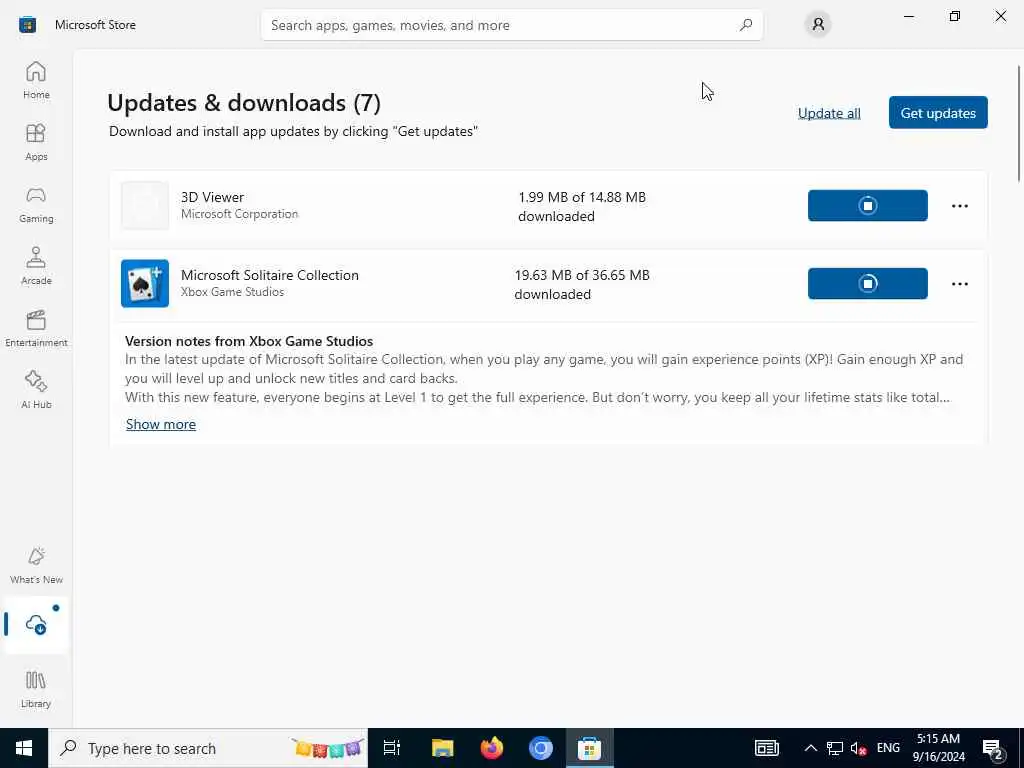Open the 3D Viewer app title
Screen dimensions: 1024x768
coord(212,197)
